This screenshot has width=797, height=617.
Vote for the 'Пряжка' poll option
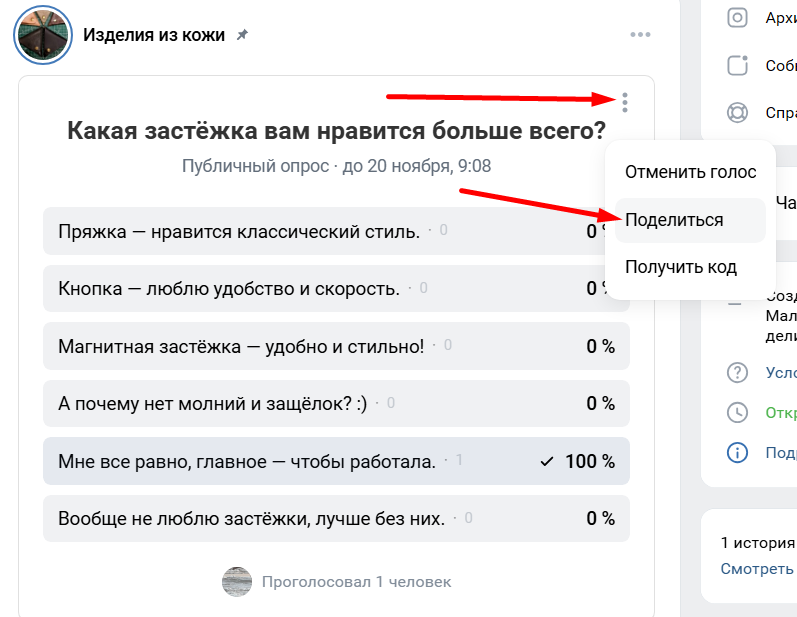(240, 232)
